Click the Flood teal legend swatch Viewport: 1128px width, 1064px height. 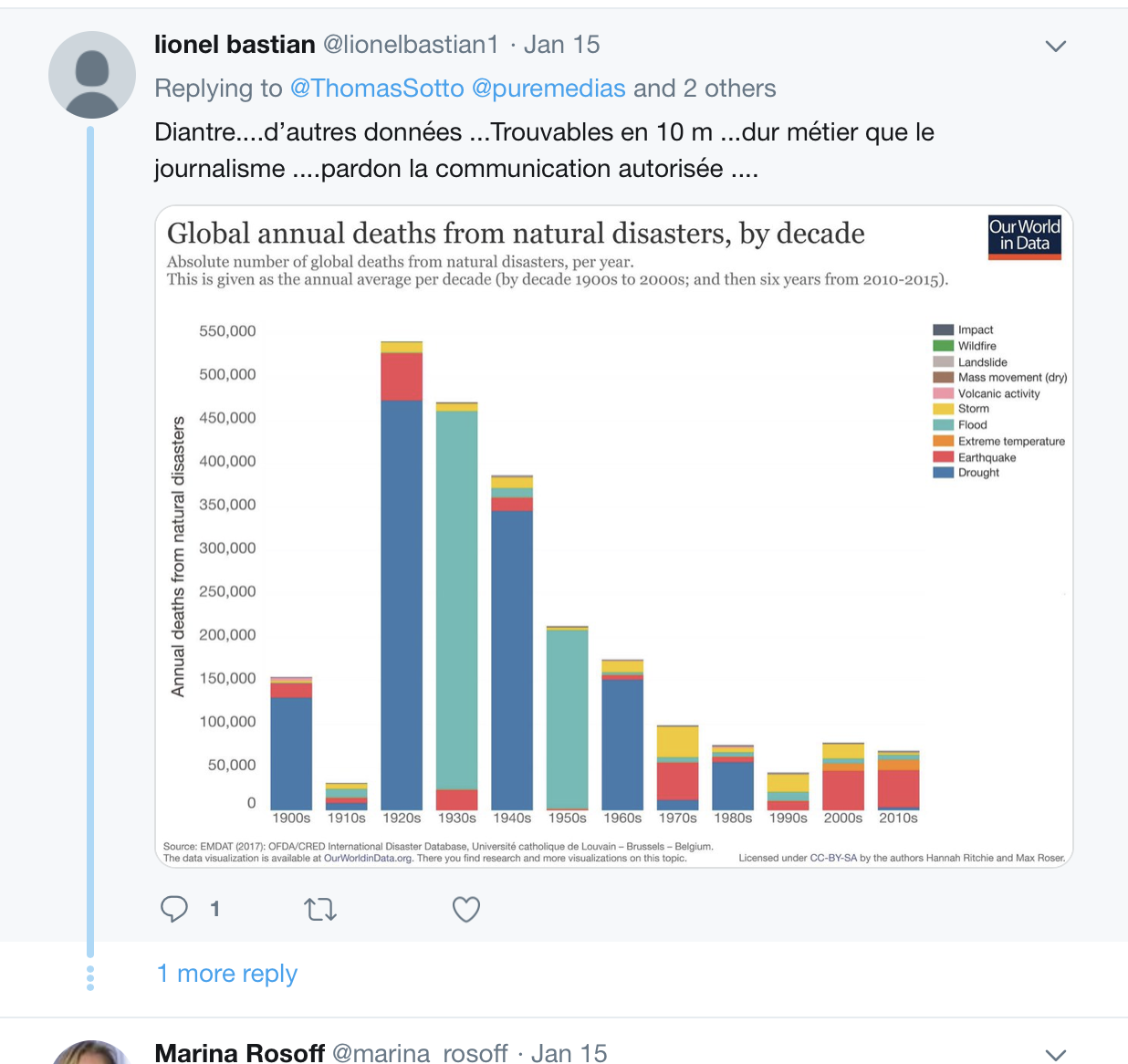(944, 425)
